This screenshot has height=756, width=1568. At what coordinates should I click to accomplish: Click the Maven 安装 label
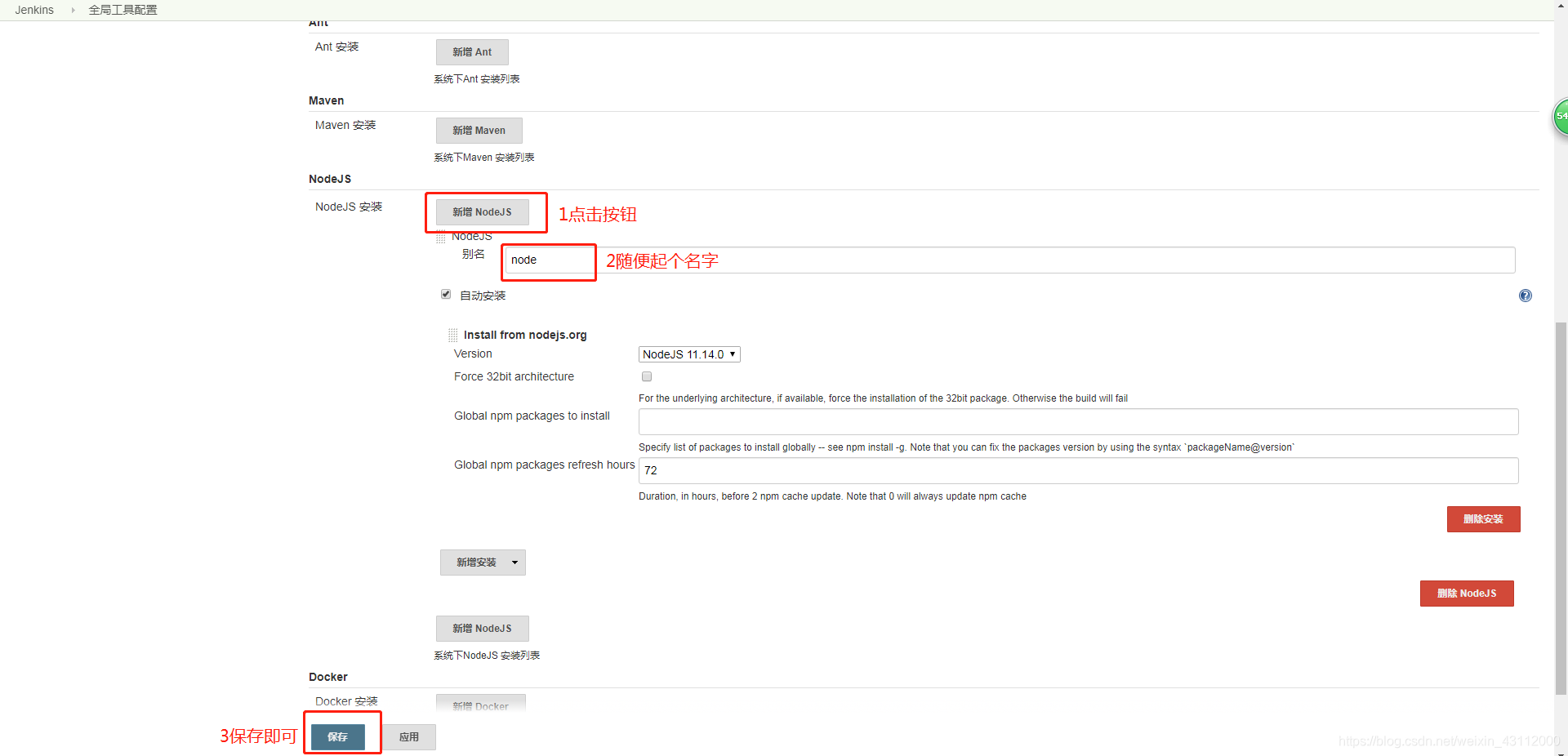pos(345,125)
